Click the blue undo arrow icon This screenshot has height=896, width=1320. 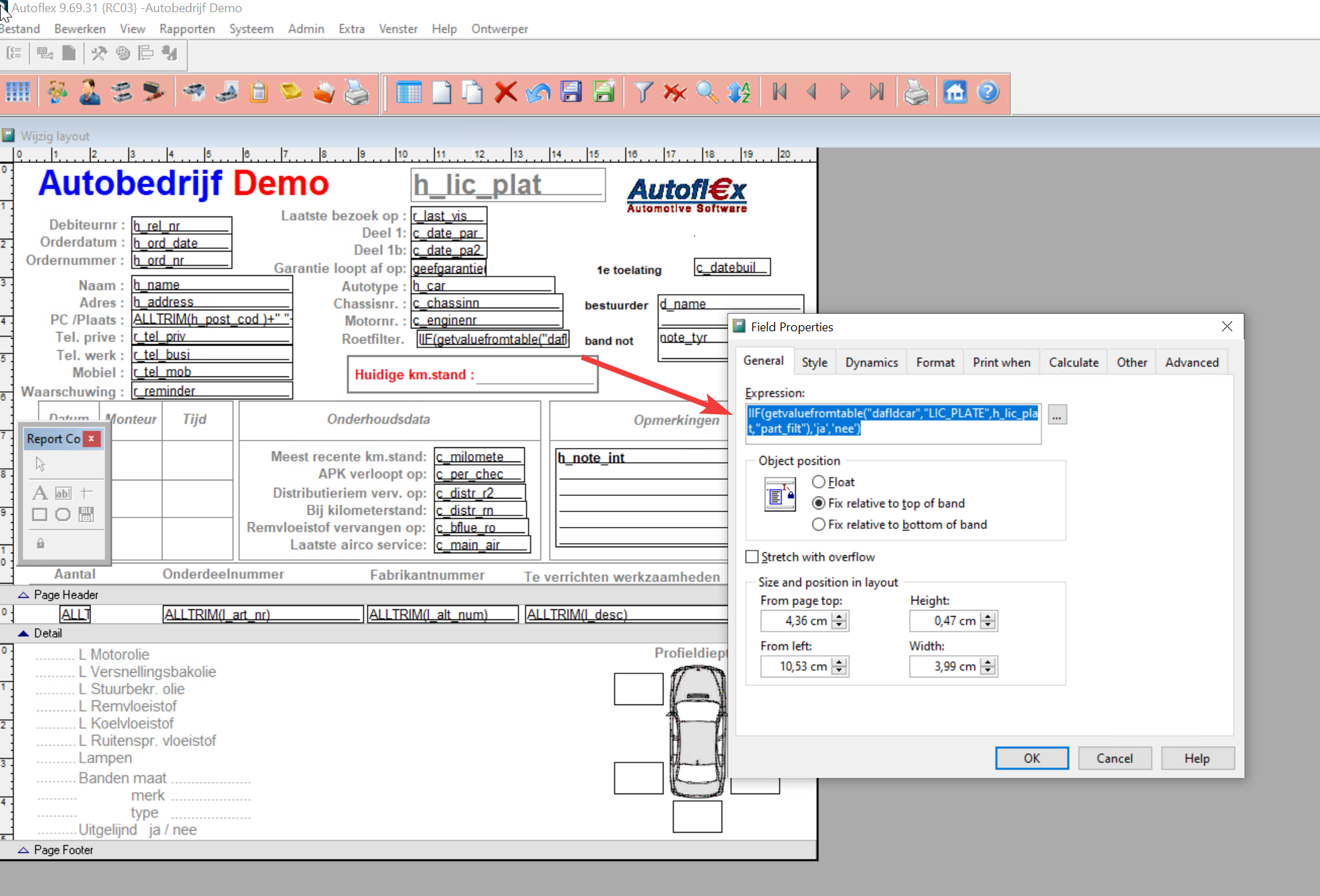(538, 92)
